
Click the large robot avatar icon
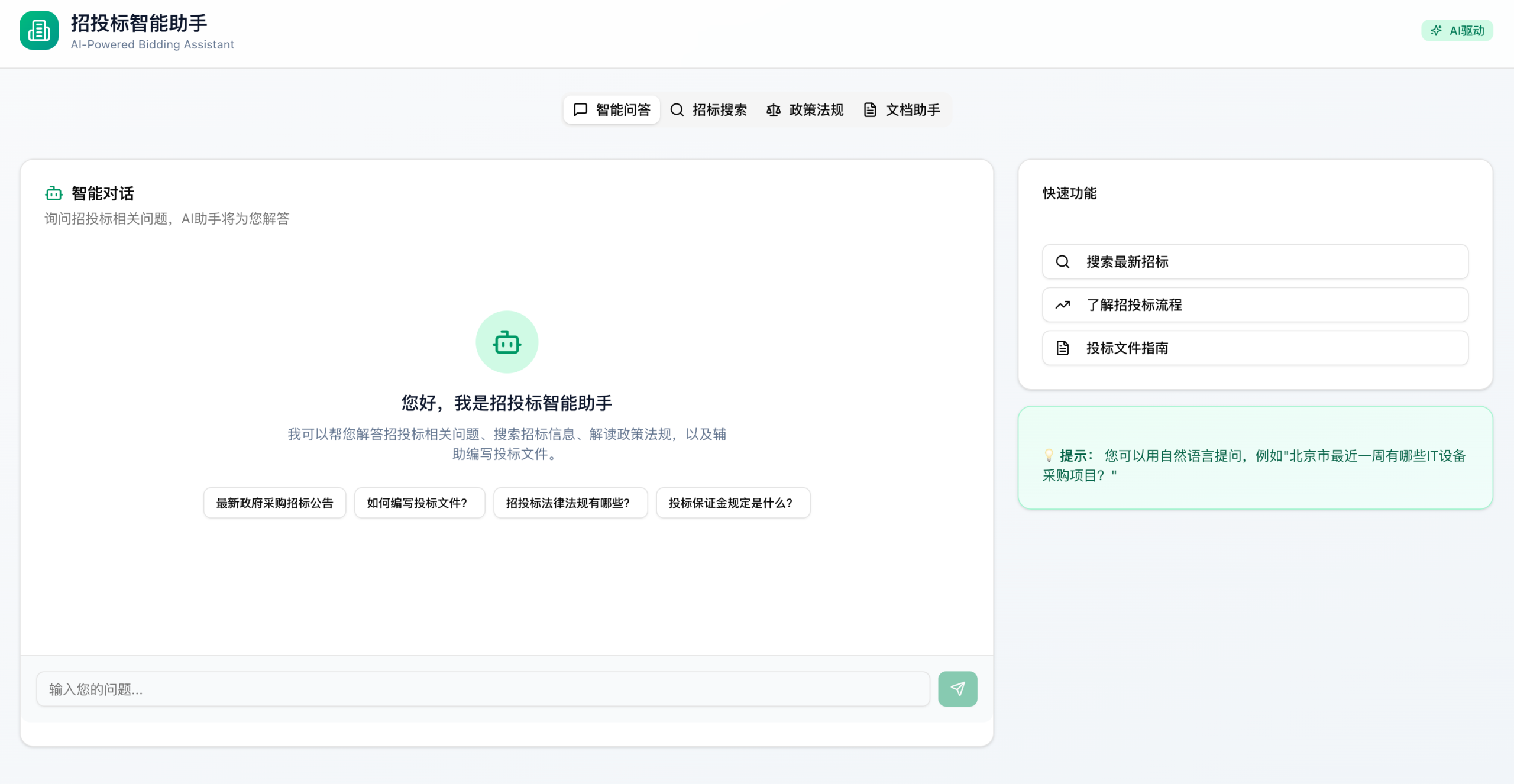(x=507, y=342)
